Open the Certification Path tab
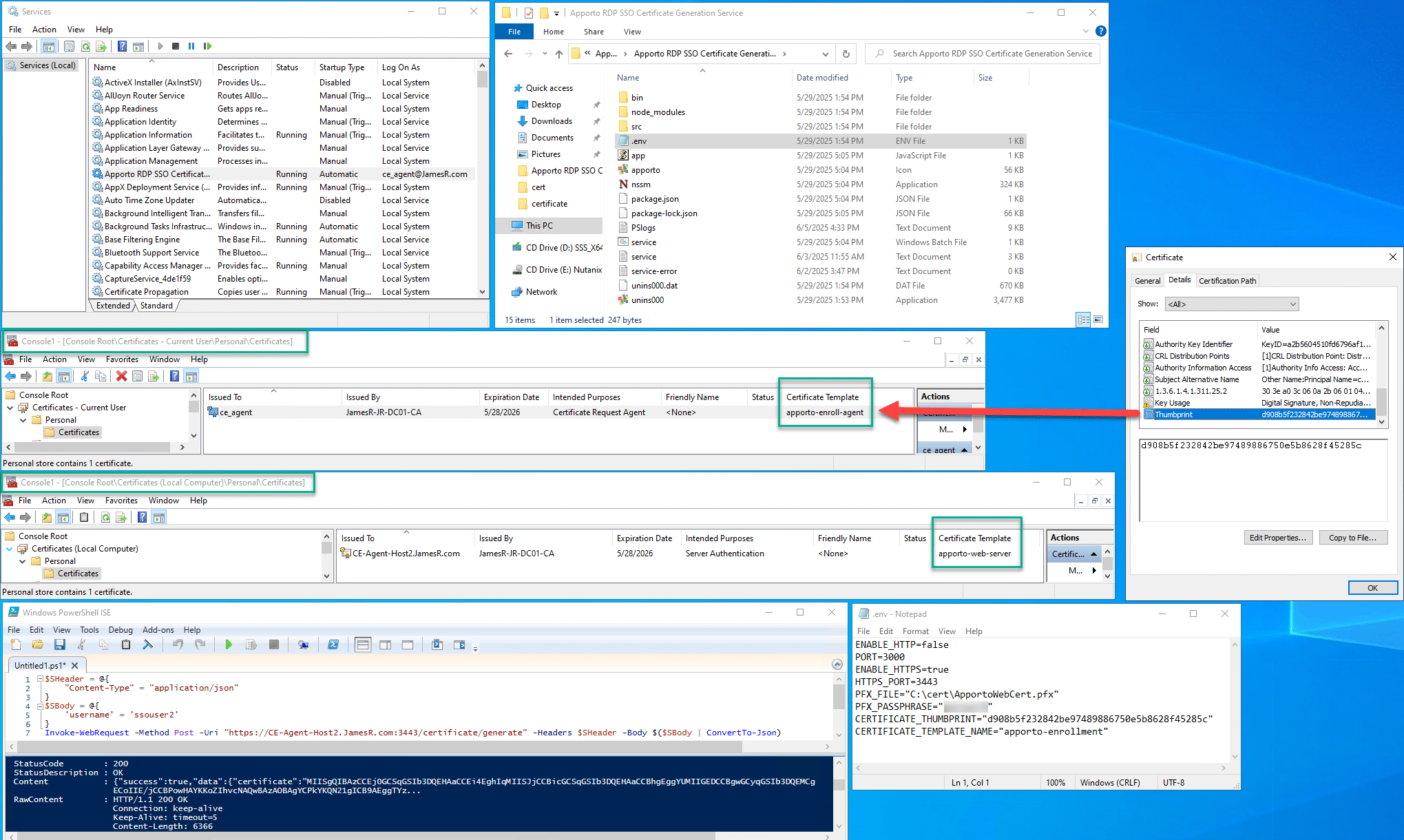This screenshot has height=840, width=1404. 1227,280
